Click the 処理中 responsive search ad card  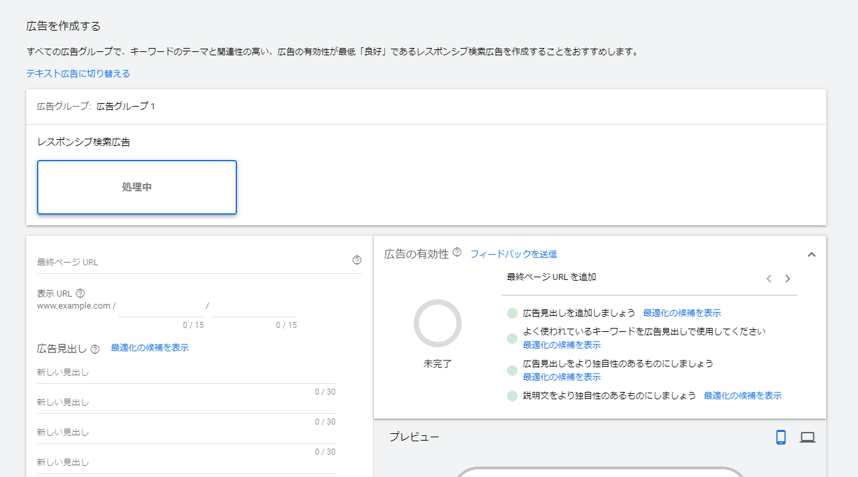(137, 187)
